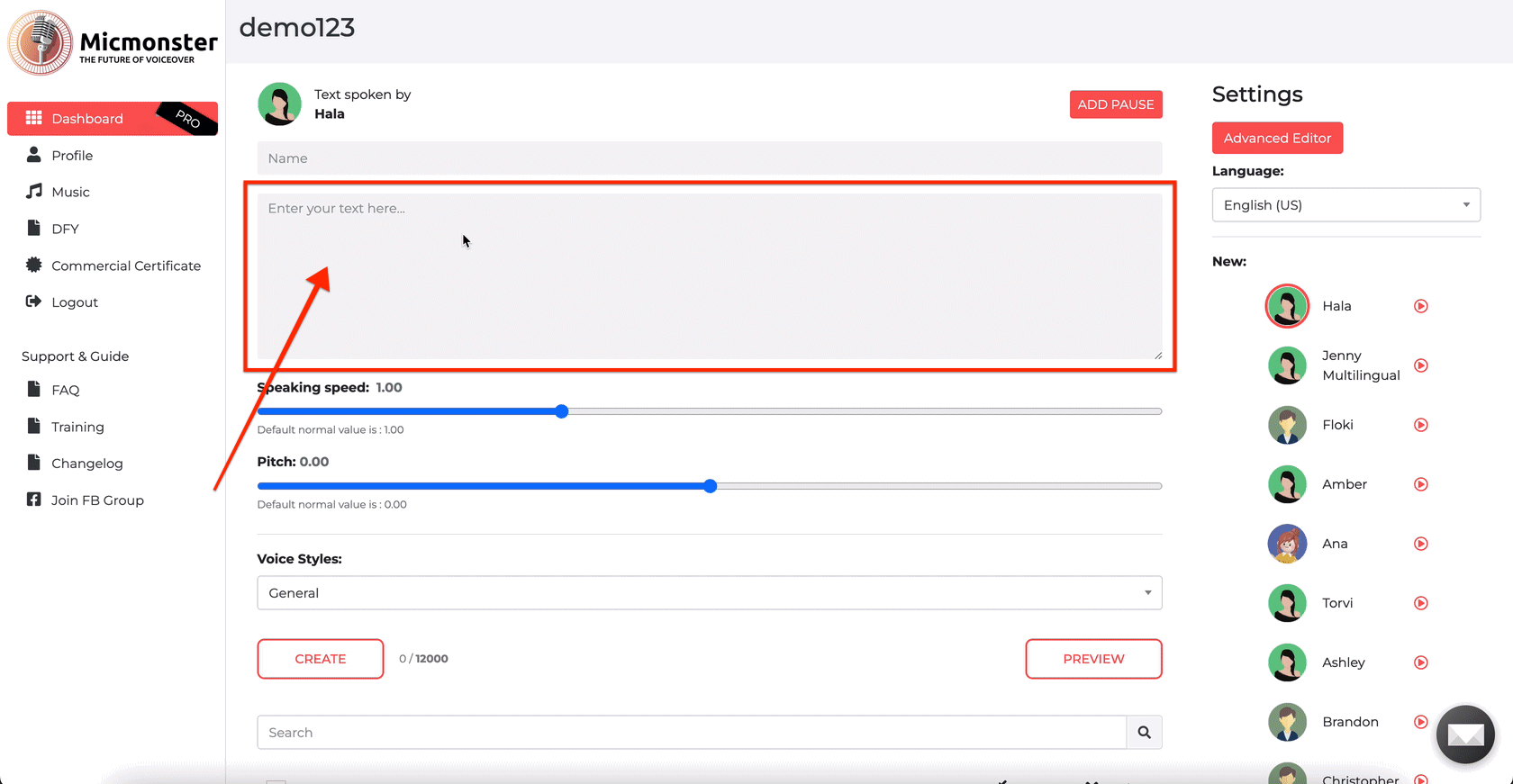The image size is (1513, 784).
Task: Click the Speaking speed slider handle
Action: (562, 411)
